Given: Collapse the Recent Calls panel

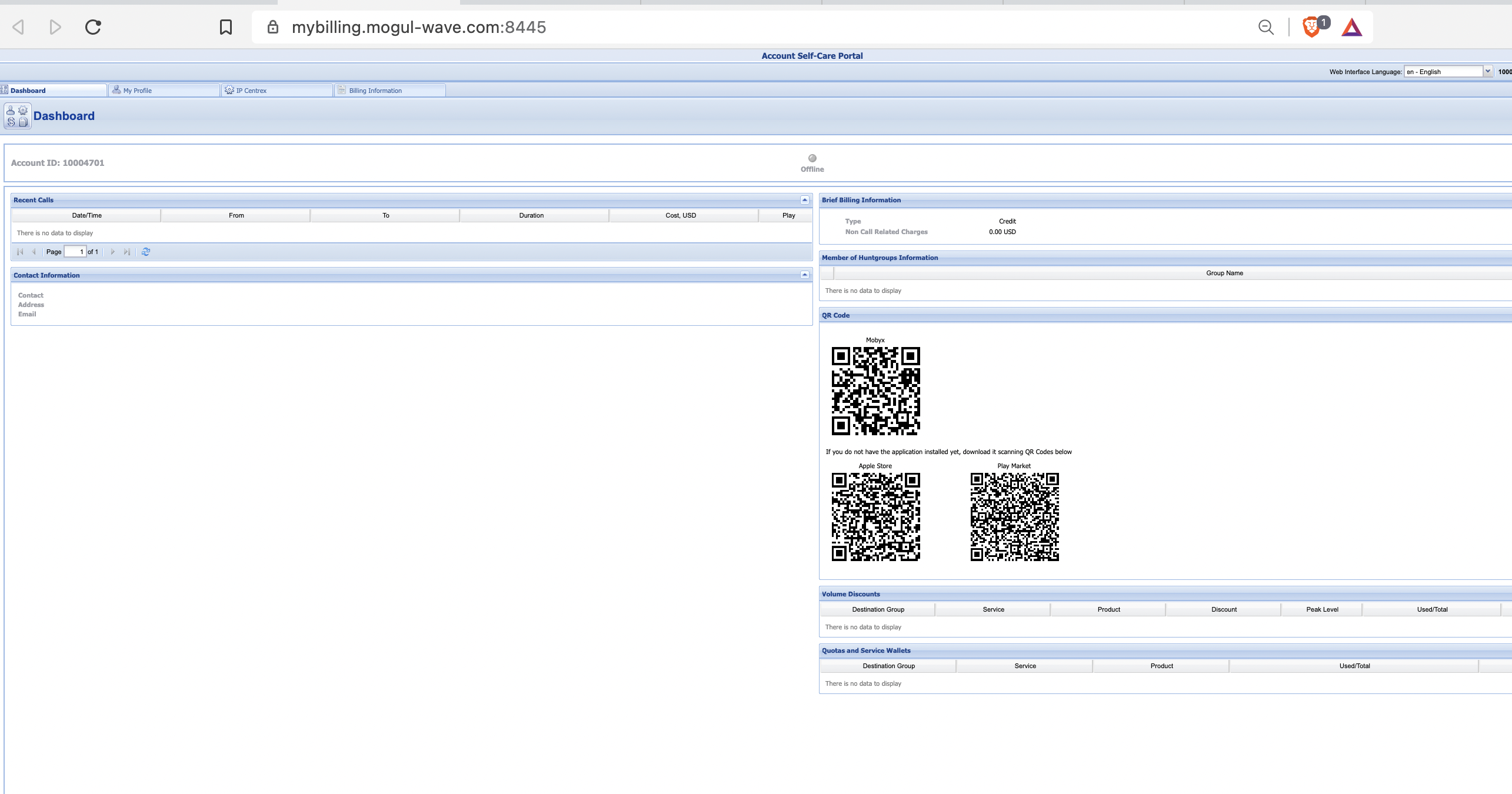Looking at the screenshot, I should click(804, 200).
